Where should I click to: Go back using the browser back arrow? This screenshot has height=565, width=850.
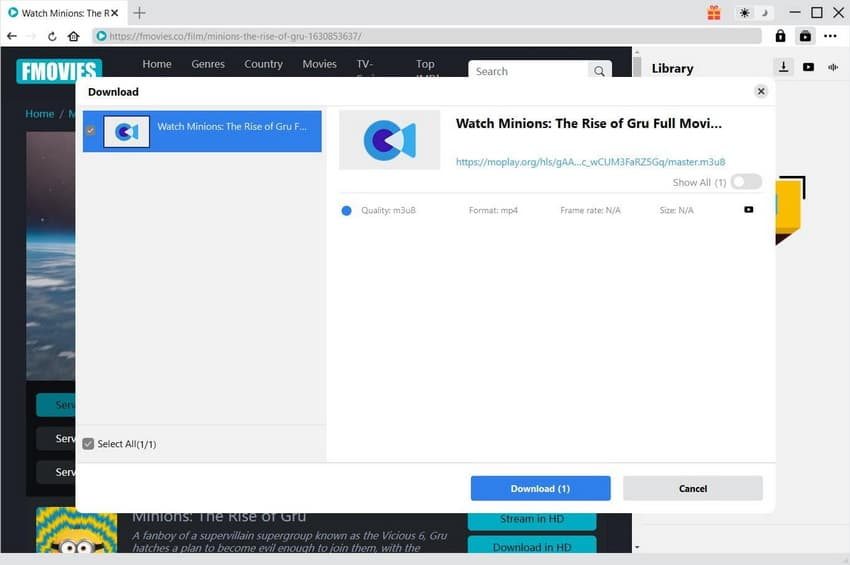[12, 36]
